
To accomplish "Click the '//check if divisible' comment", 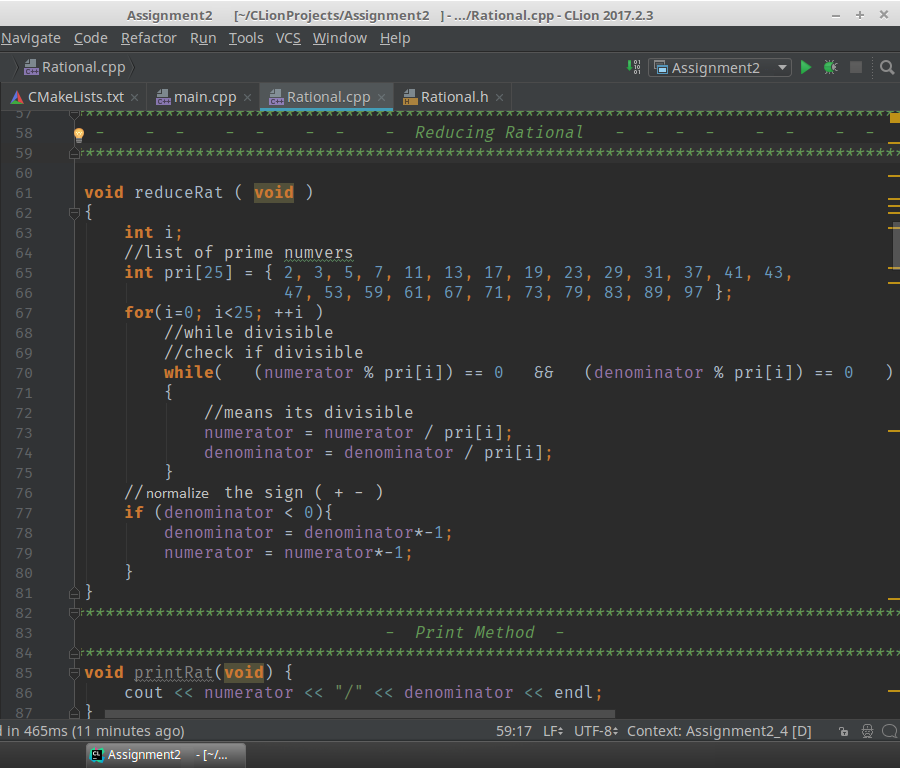I will tap(264, 353).
